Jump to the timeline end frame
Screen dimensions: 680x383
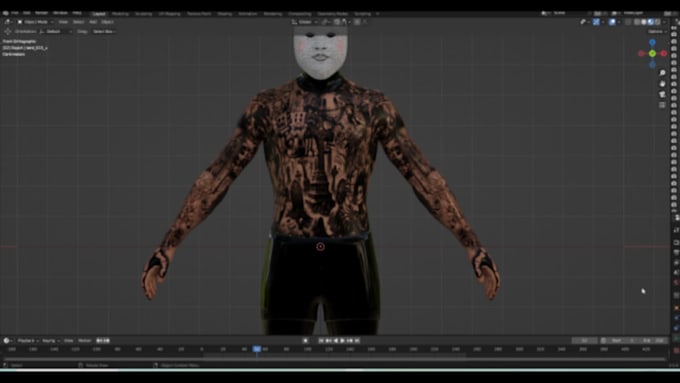coord(357,340)
